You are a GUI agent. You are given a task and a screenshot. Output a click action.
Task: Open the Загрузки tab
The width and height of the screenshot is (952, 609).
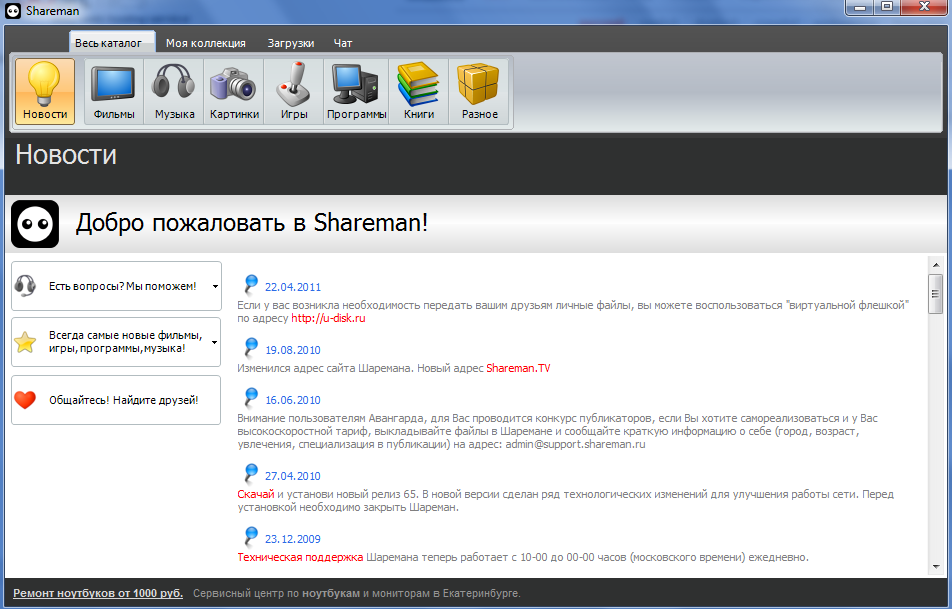(291, 43)
